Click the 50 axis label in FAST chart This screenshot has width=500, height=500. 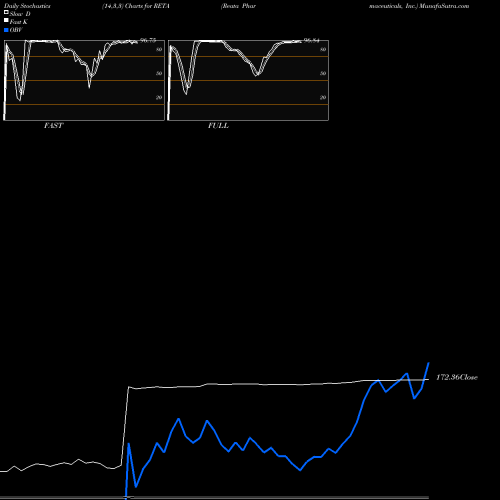pyautogui.click(x=159, y=73)
